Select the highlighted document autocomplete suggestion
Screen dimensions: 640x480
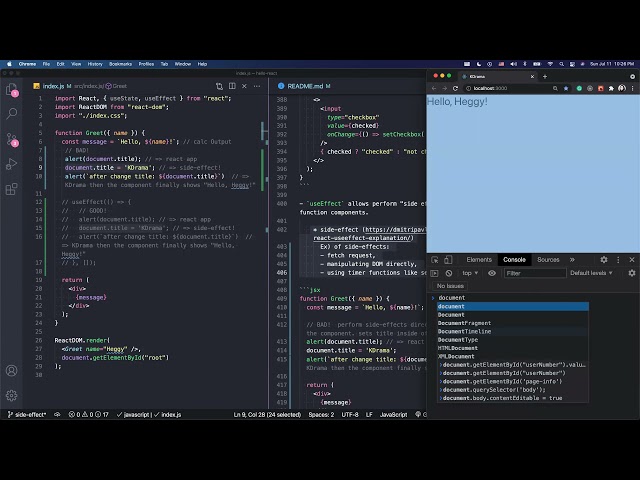[x=513, y=307]
